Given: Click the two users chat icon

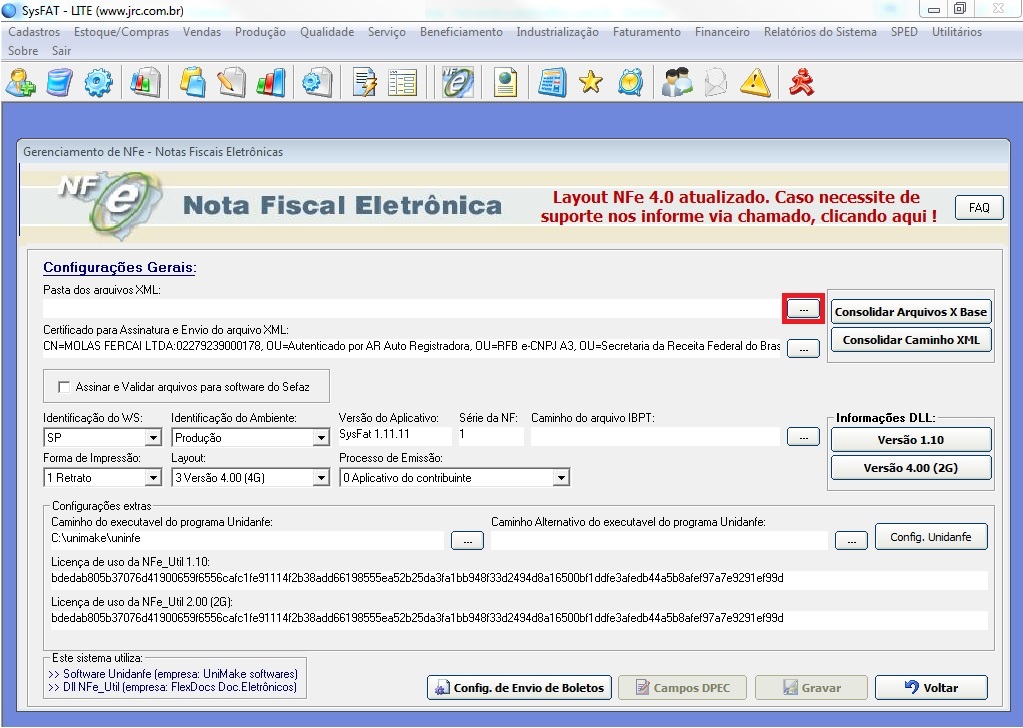Looking at the screenshot, I should 677,83.
